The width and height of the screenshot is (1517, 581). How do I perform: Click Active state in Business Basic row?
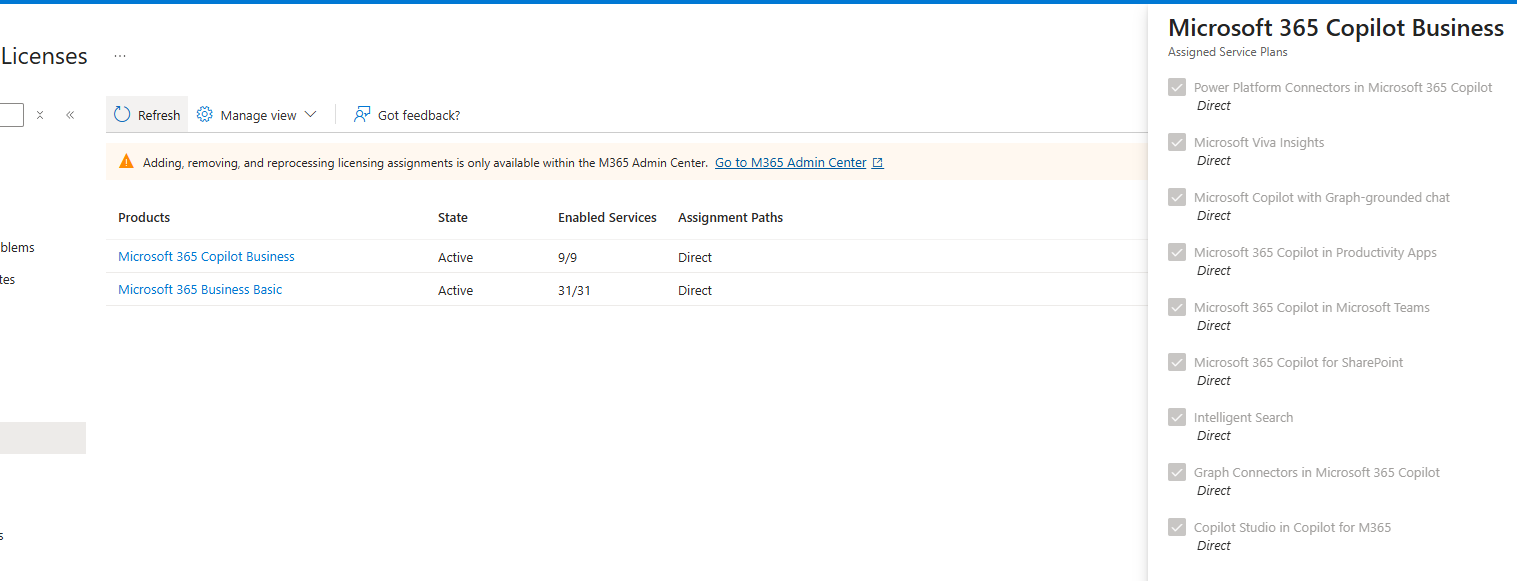(455, 291)
